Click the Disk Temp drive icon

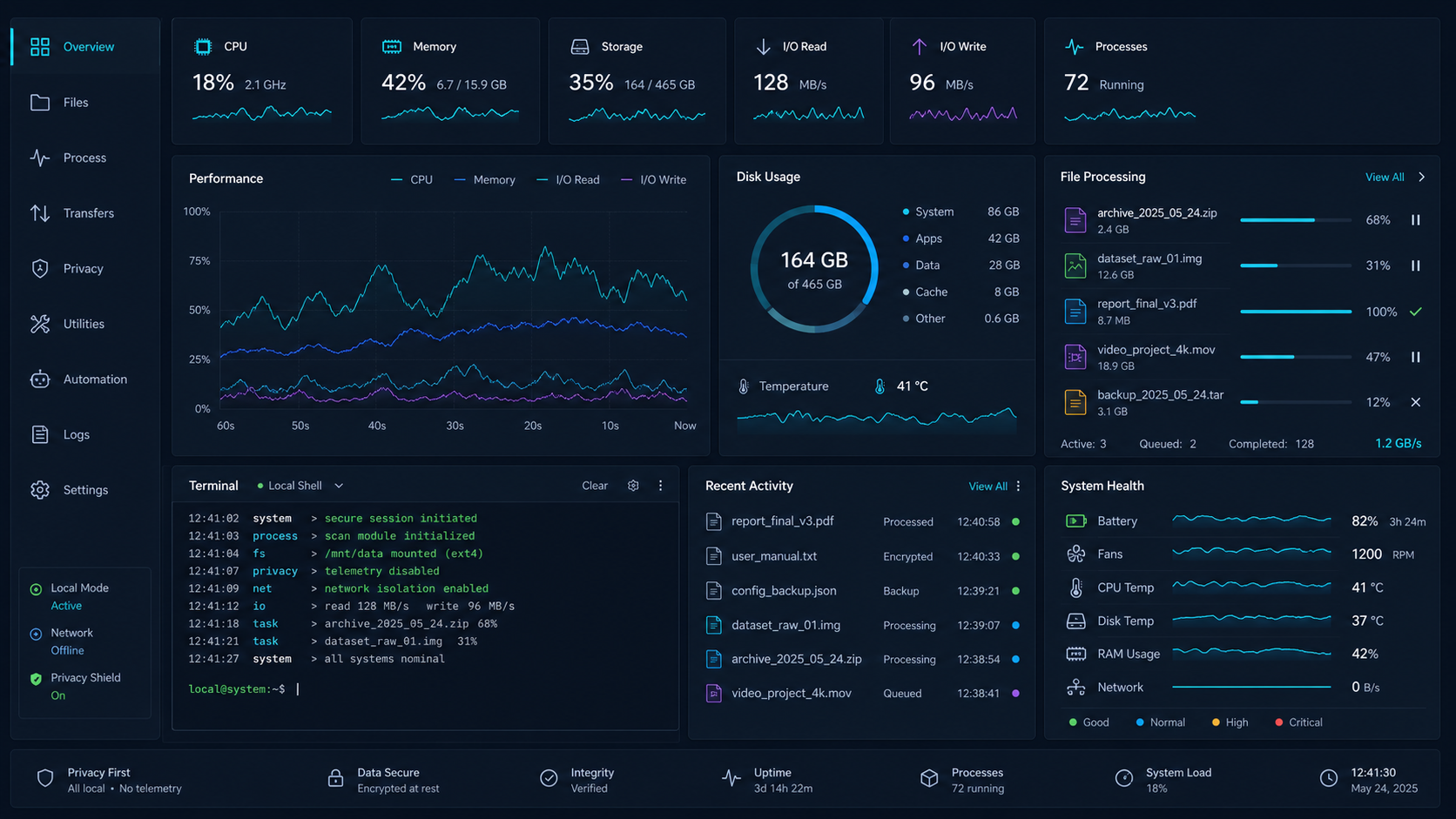1076,621
